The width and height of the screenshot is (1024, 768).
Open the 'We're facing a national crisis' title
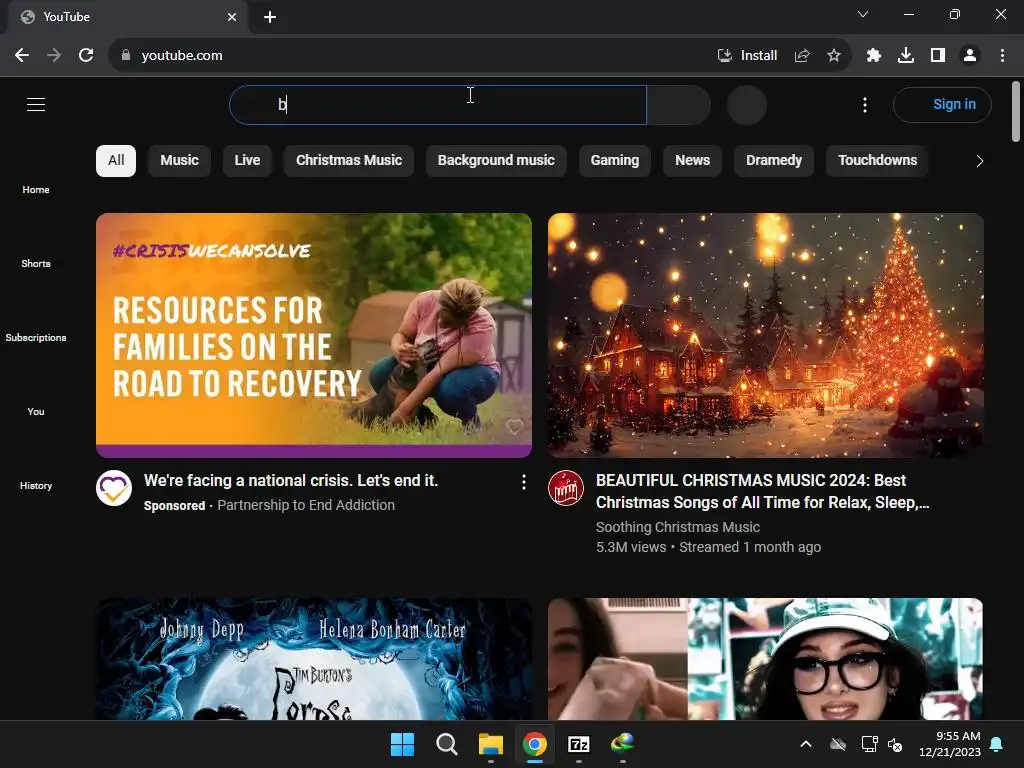point(291,481)
